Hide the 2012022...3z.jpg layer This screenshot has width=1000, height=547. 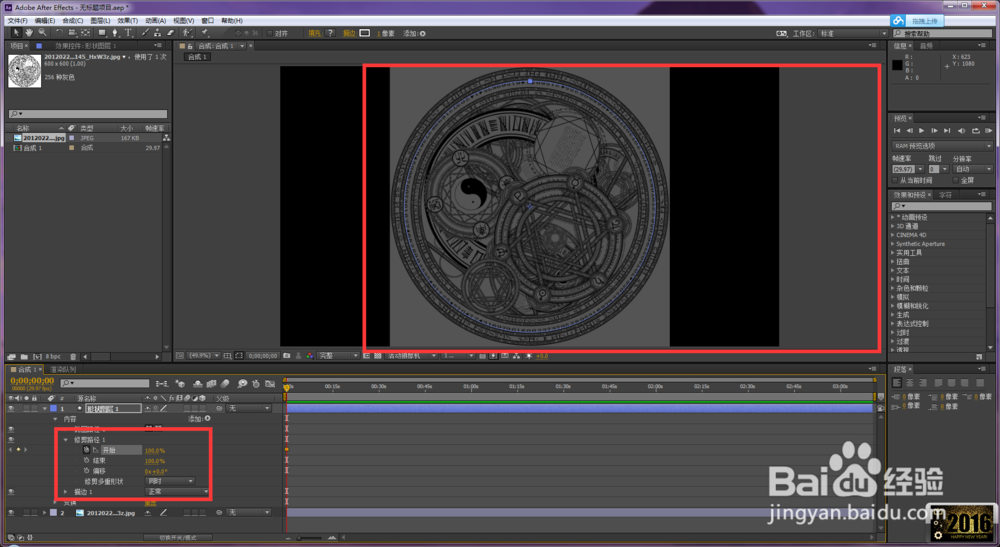coord(11,513)
